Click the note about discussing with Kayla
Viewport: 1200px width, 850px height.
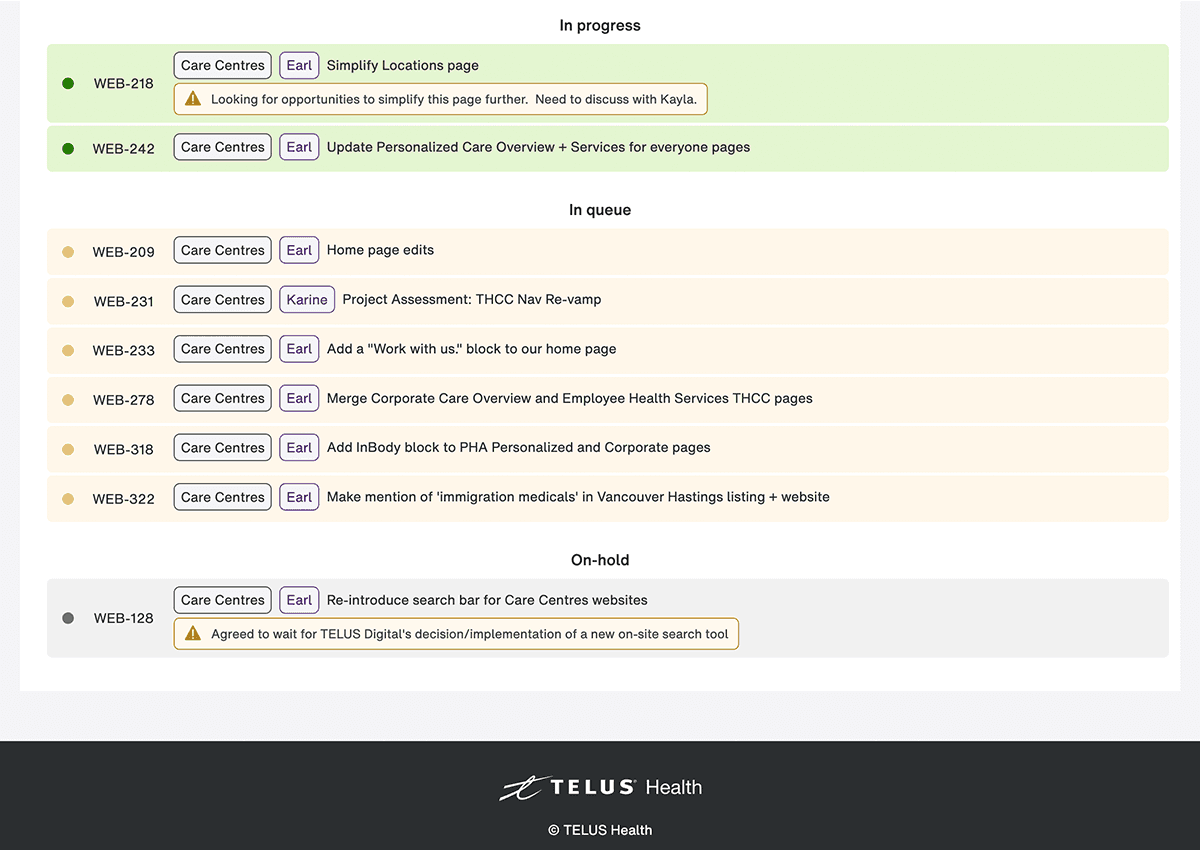tap(441, 99)
